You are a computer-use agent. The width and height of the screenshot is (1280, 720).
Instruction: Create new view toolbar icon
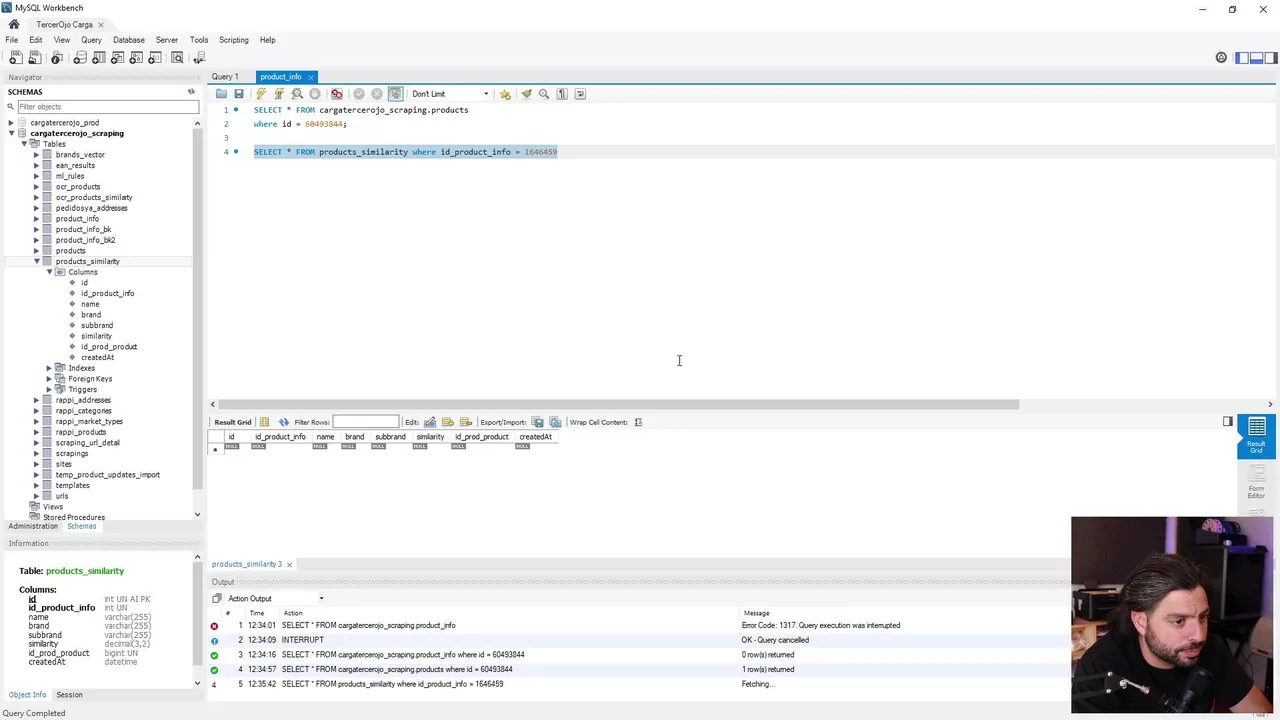117,58
